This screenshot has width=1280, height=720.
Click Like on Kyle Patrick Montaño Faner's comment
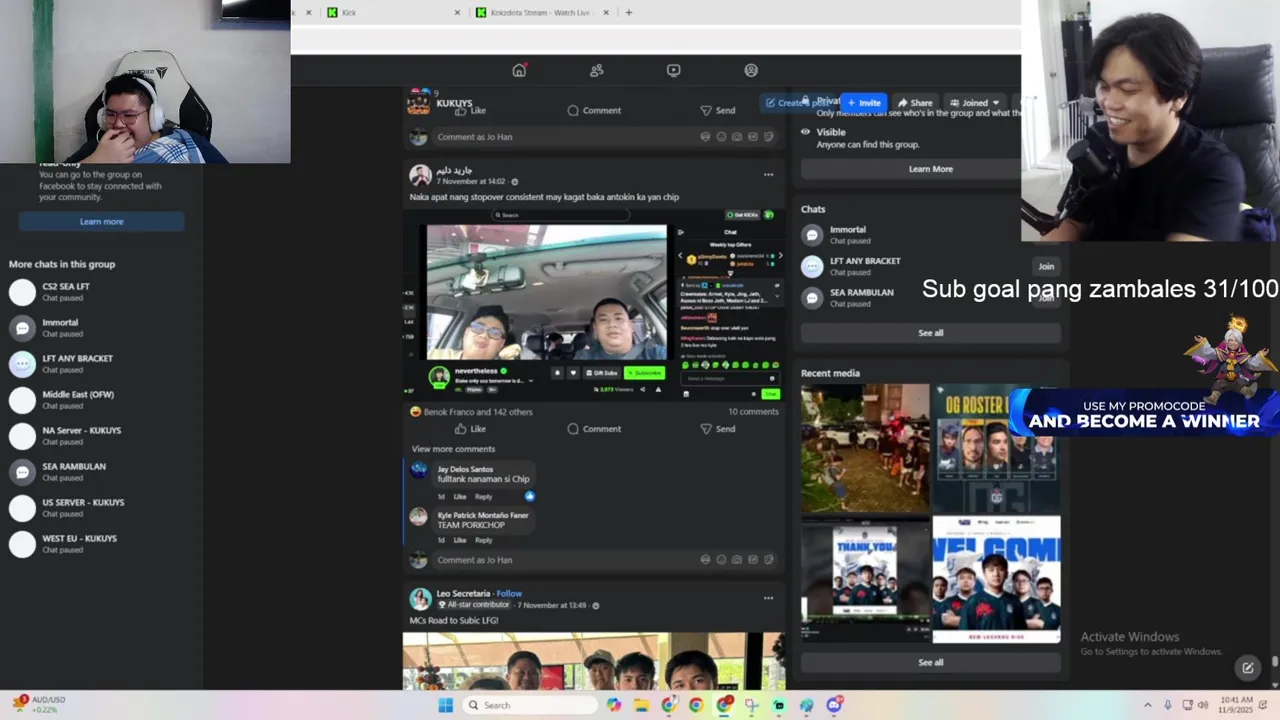460,540
